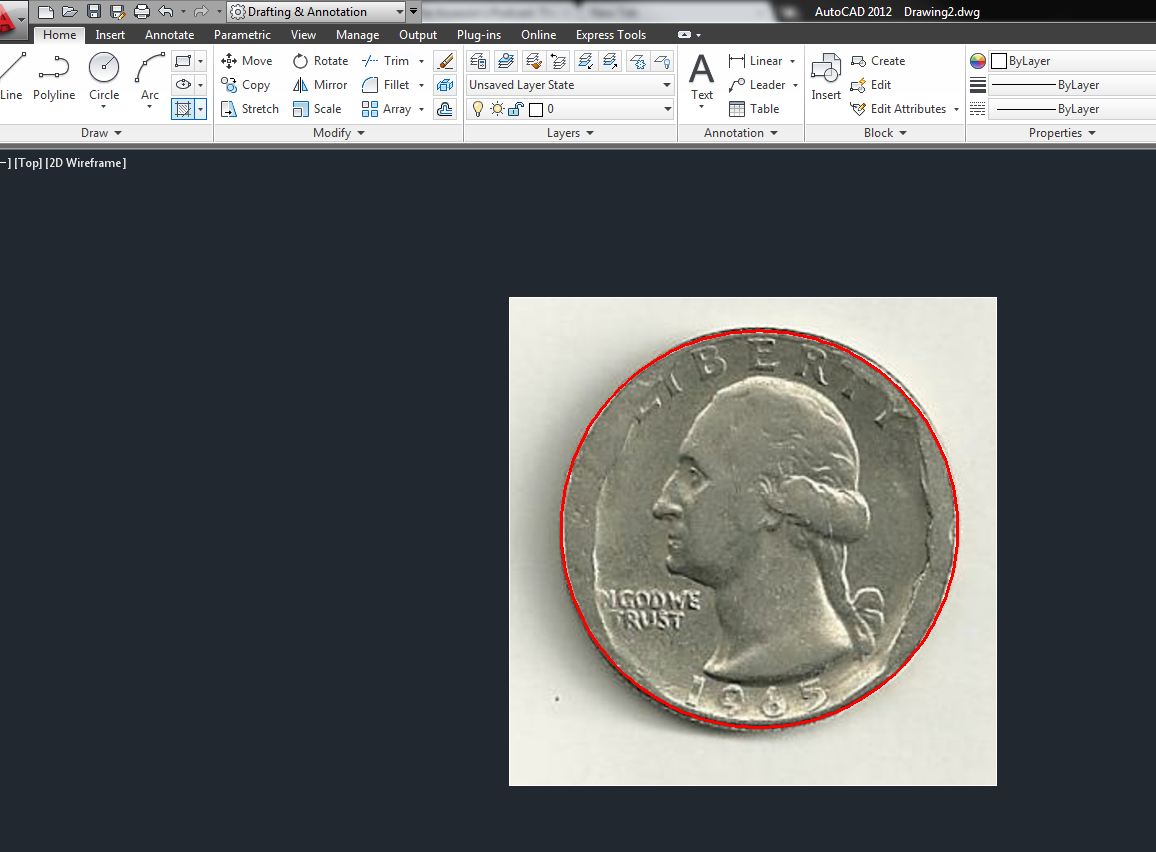Click the Edit Attributes button

pos(905,109)
